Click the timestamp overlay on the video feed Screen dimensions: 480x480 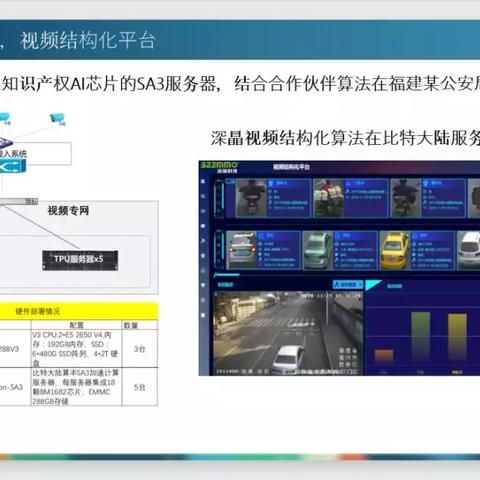(x=331, y=296)
